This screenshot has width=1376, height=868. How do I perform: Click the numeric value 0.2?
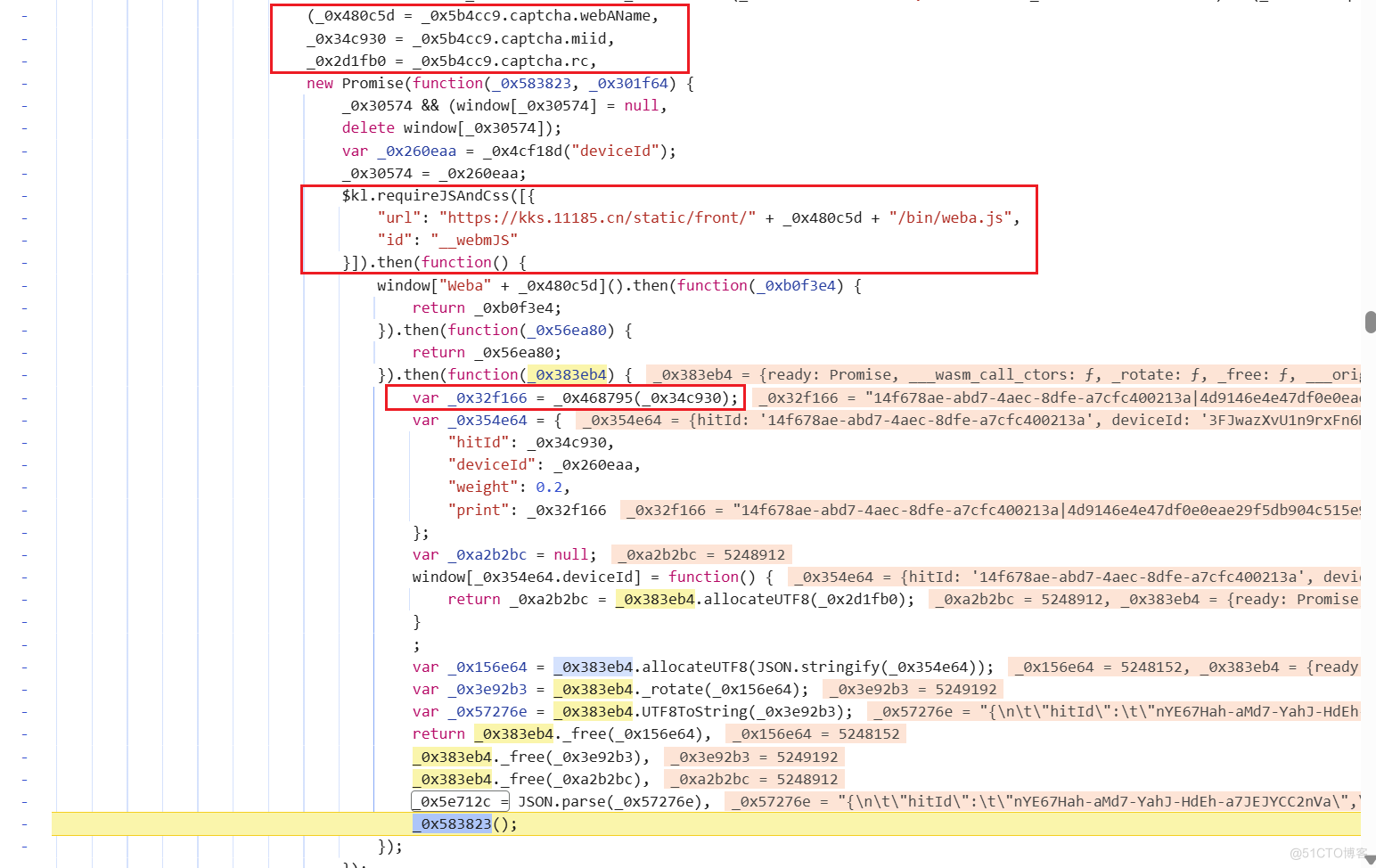(x=549, y=487)
